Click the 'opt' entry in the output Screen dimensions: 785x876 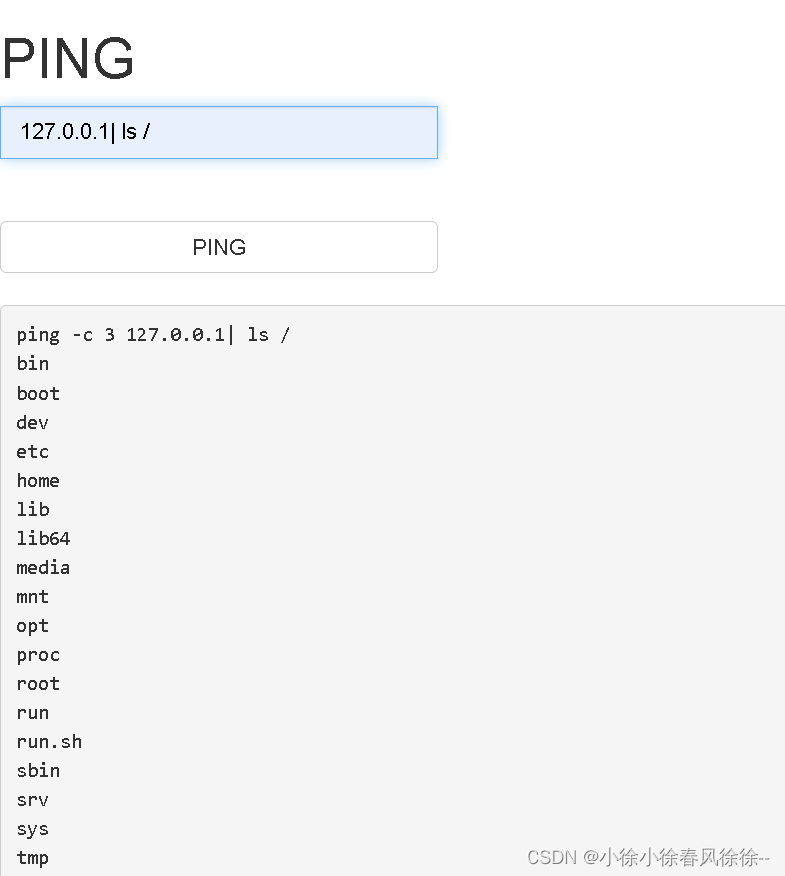pos(32,625)
